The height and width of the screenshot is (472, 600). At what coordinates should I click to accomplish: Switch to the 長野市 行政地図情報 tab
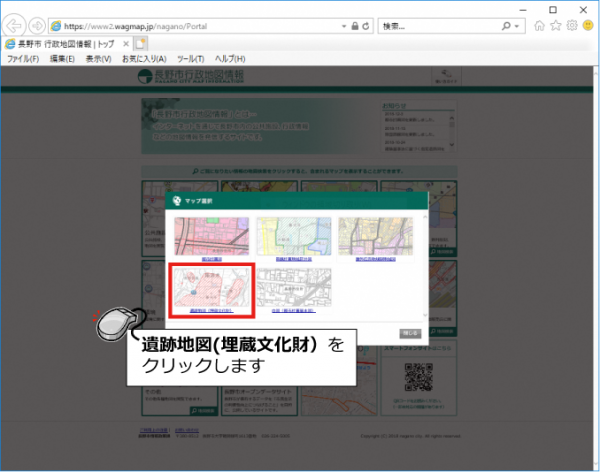[65, 43]
